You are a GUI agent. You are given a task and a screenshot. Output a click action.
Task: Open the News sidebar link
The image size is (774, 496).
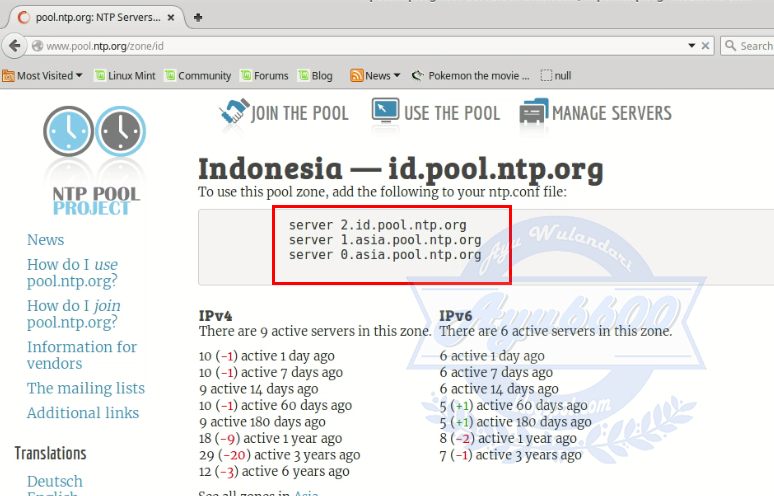45,240
